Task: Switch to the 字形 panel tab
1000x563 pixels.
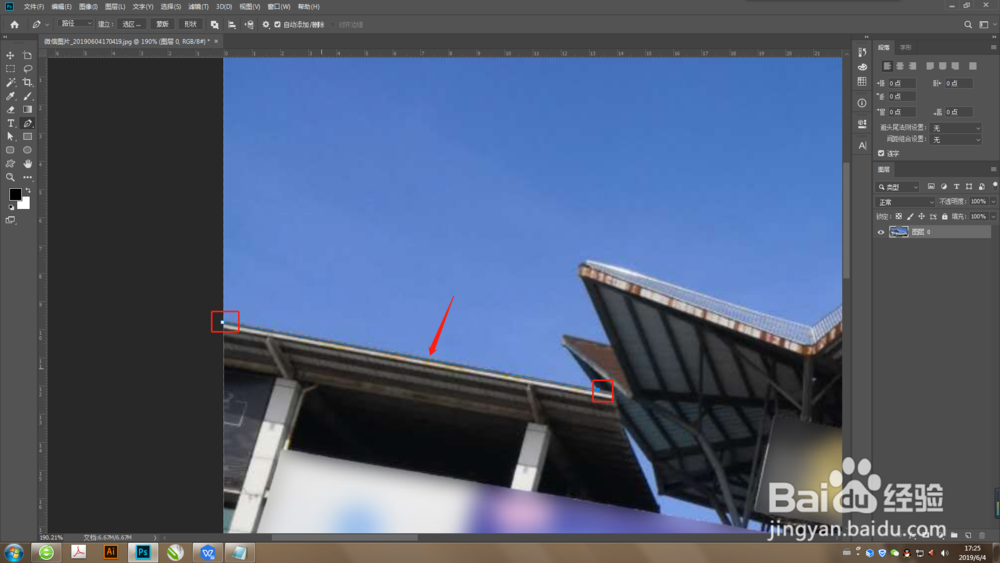Action: (906, 47)
